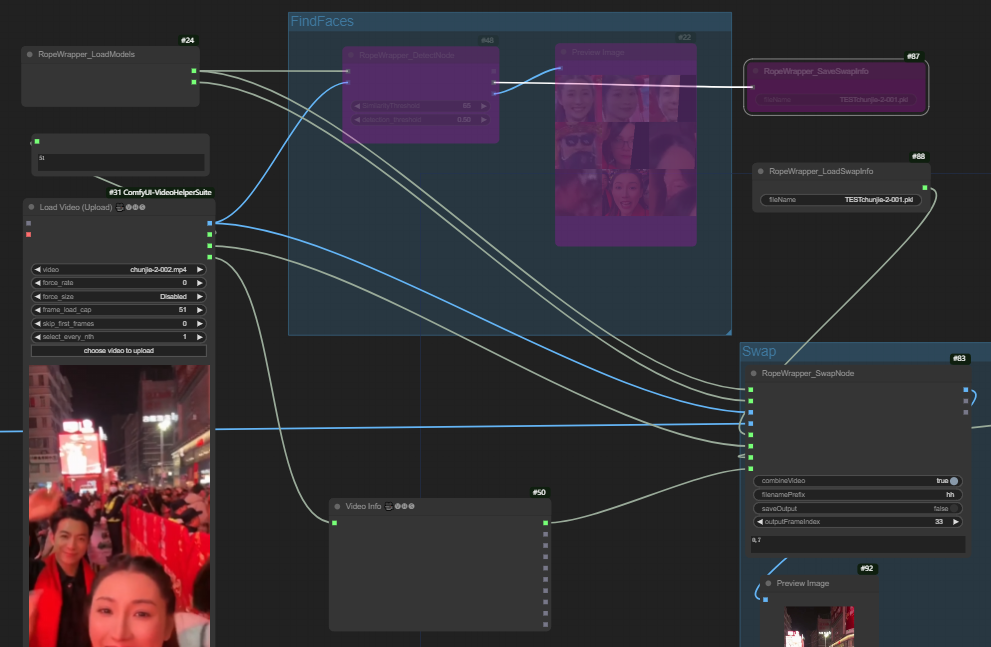
Task: Click the collapse dot on RopeWrapper_SwapNode
Action: tap(753, 373)
